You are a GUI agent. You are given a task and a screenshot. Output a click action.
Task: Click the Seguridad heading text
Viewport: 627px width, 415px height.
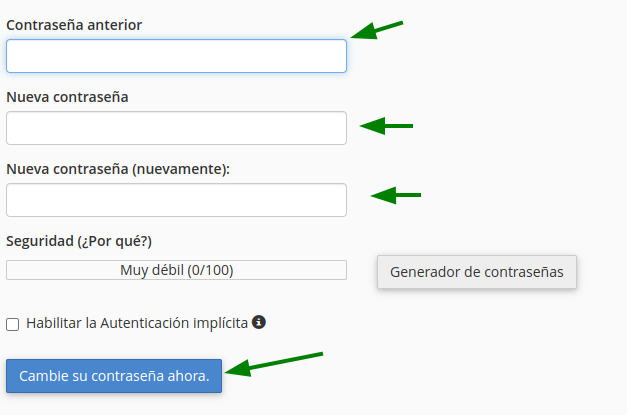(40, 241)
